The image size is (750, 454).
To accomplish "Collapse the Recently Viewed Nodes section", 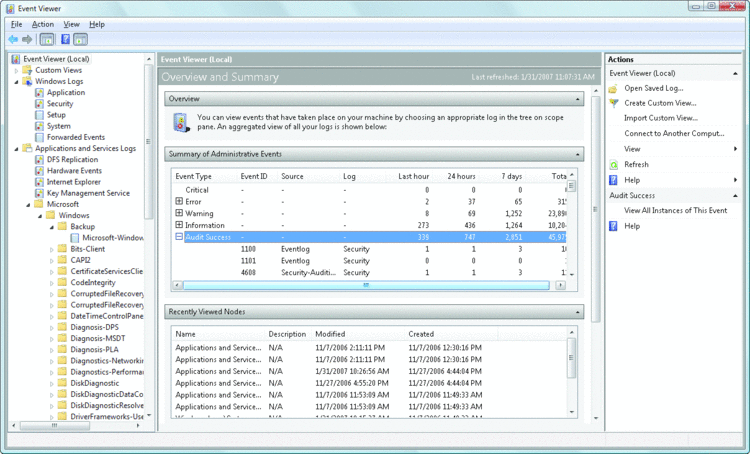I will (577, 312).
